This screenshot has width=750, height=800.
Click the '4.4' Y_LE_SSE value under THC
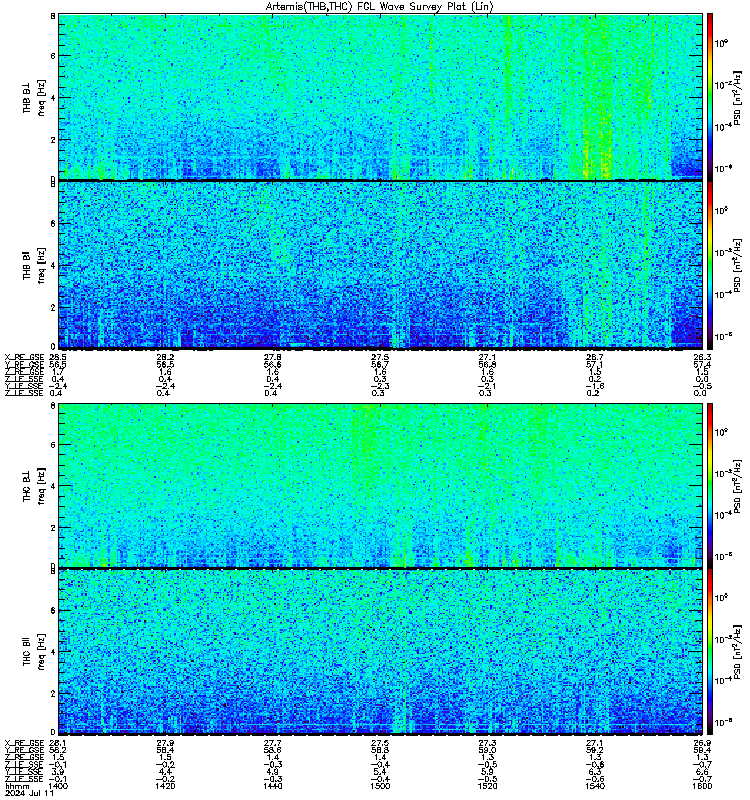(x=165, y=772)
